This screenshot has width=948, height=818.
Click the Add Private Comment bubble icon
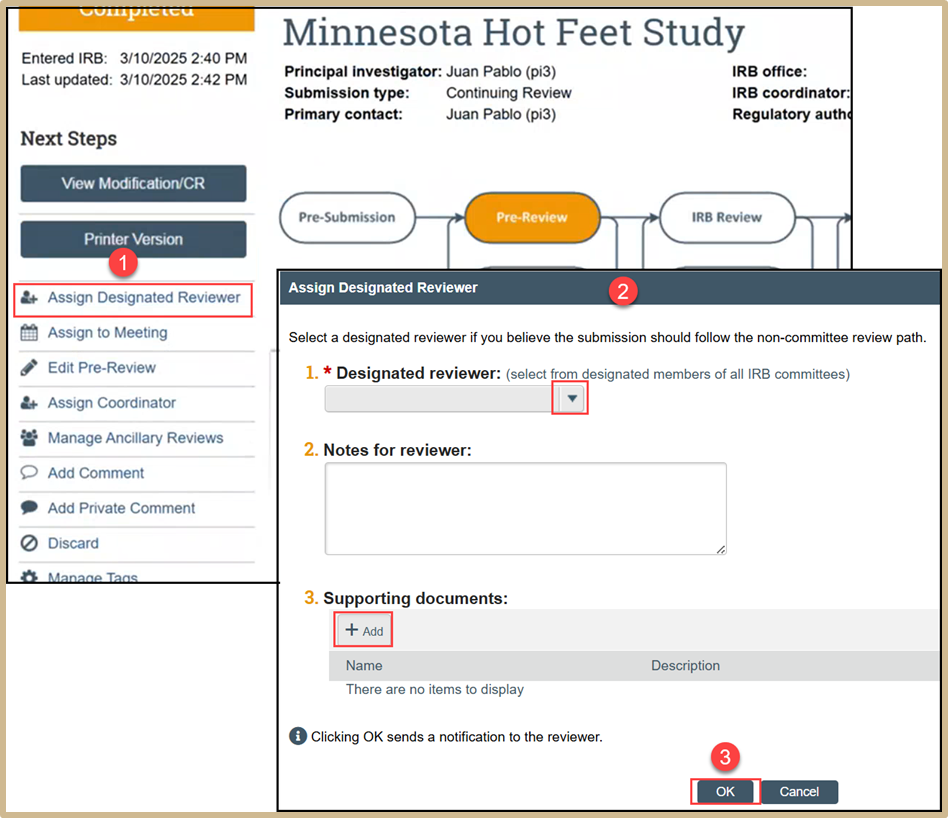(x=29, y=508)
